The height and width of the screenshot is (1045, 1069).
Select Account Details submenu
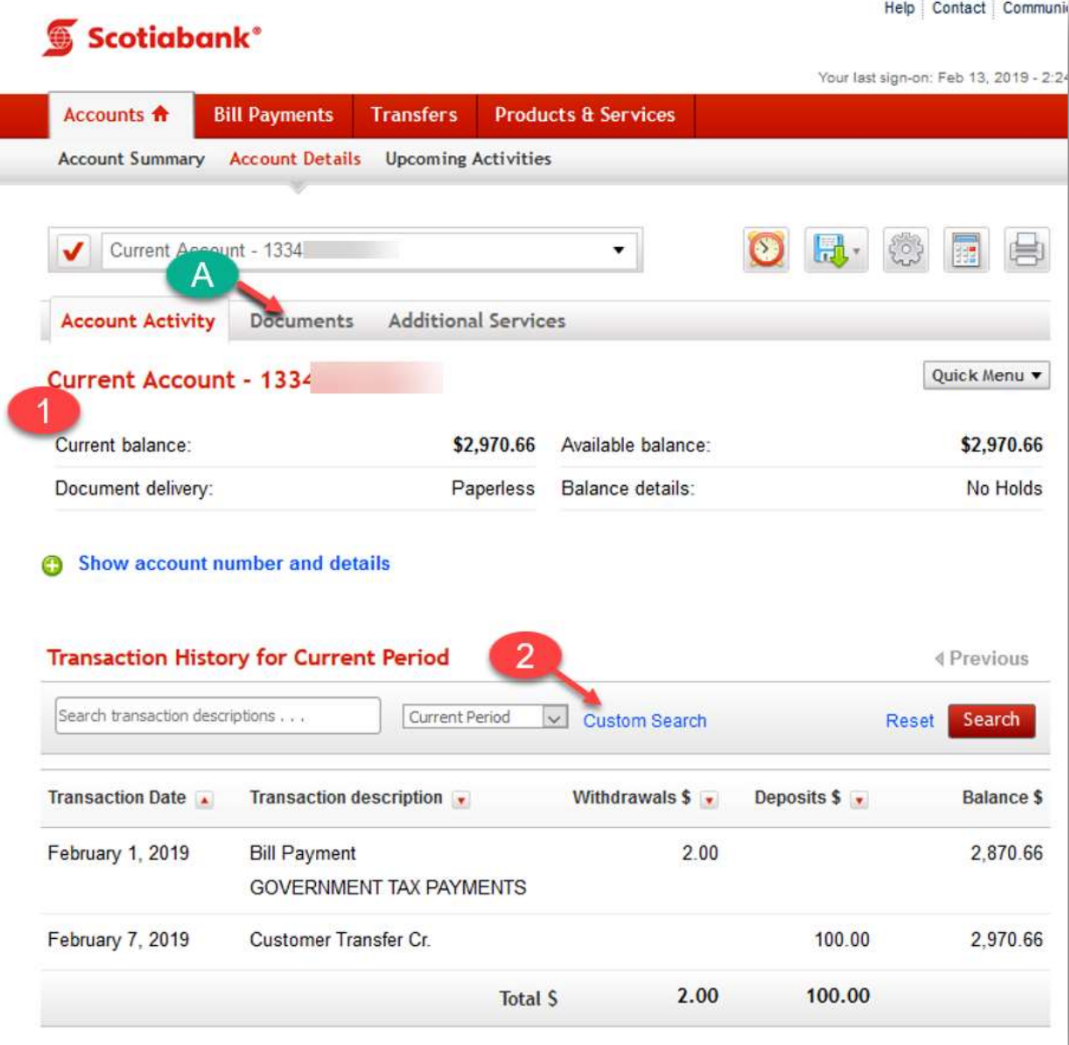coord(295,159)
